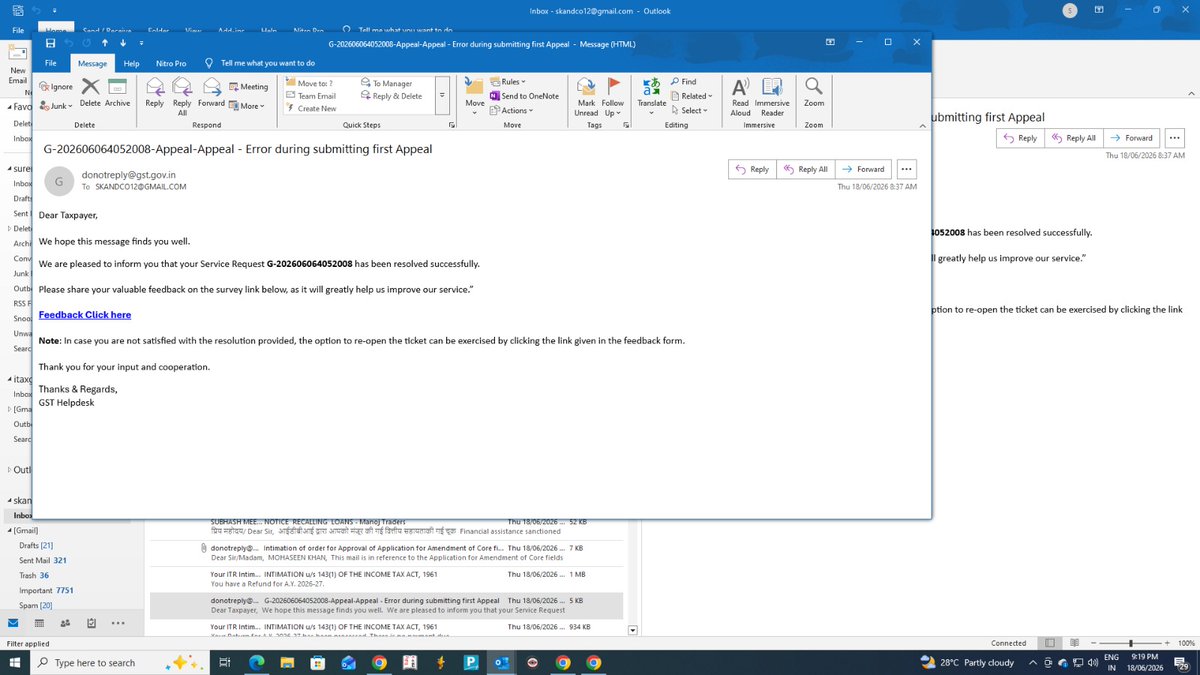Open People view in Outlook navigation bar
This screenshot has height=675, width=1200.
click(65, 623)
